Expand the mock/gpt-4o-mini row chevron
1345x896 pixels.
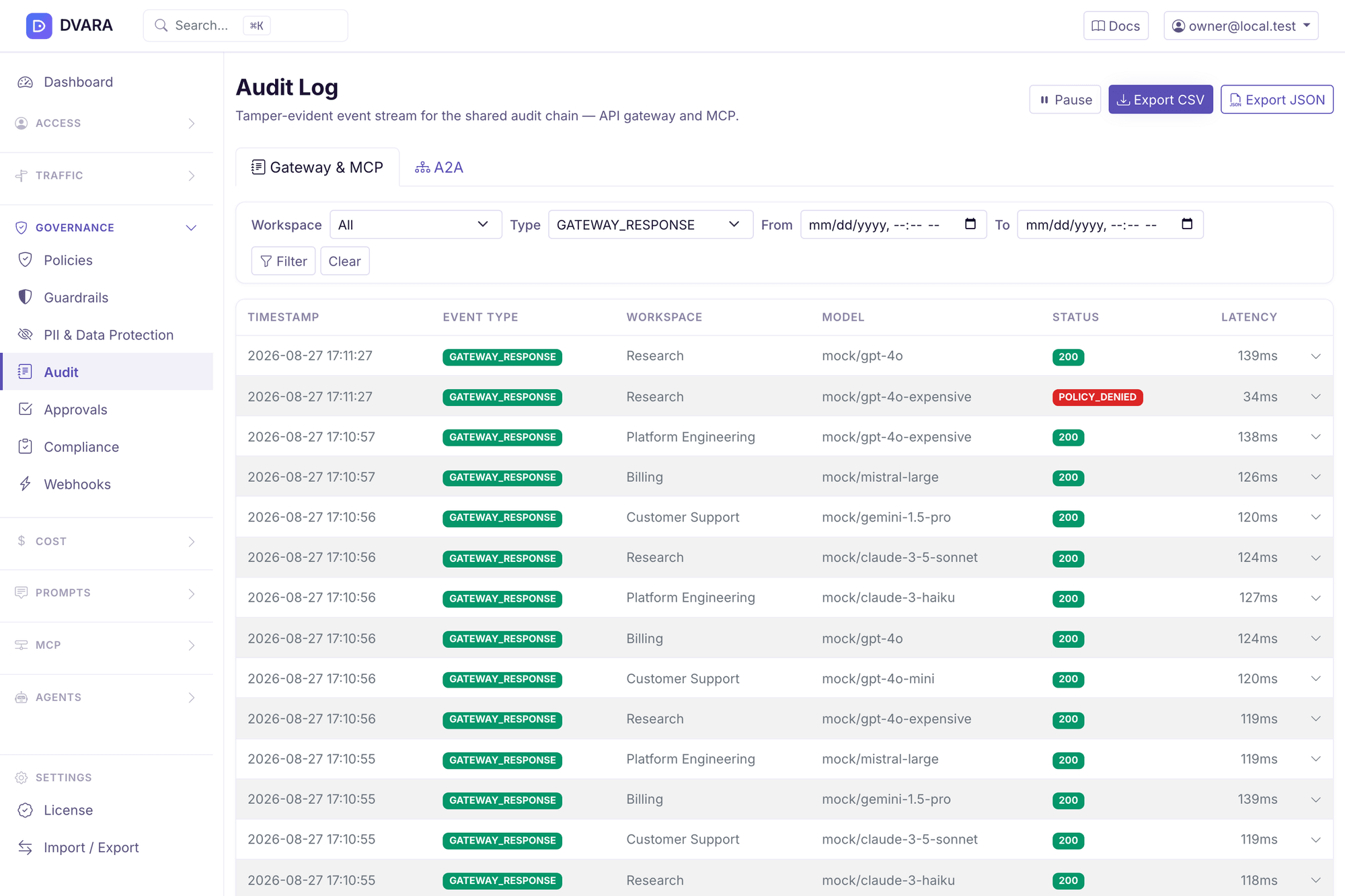click(1316, 679)
